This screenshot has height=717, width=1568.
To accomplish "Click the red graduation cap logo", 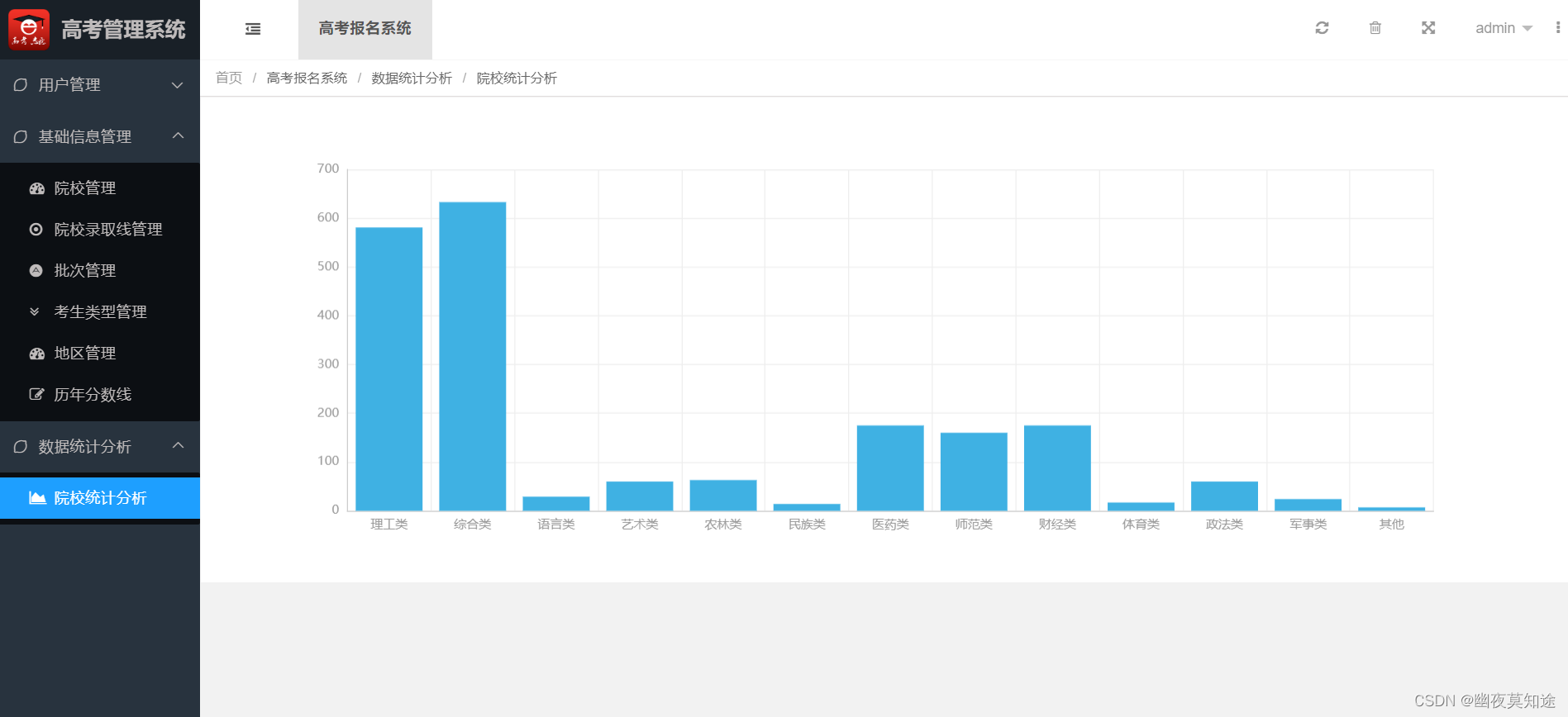I will click(29, 30).
